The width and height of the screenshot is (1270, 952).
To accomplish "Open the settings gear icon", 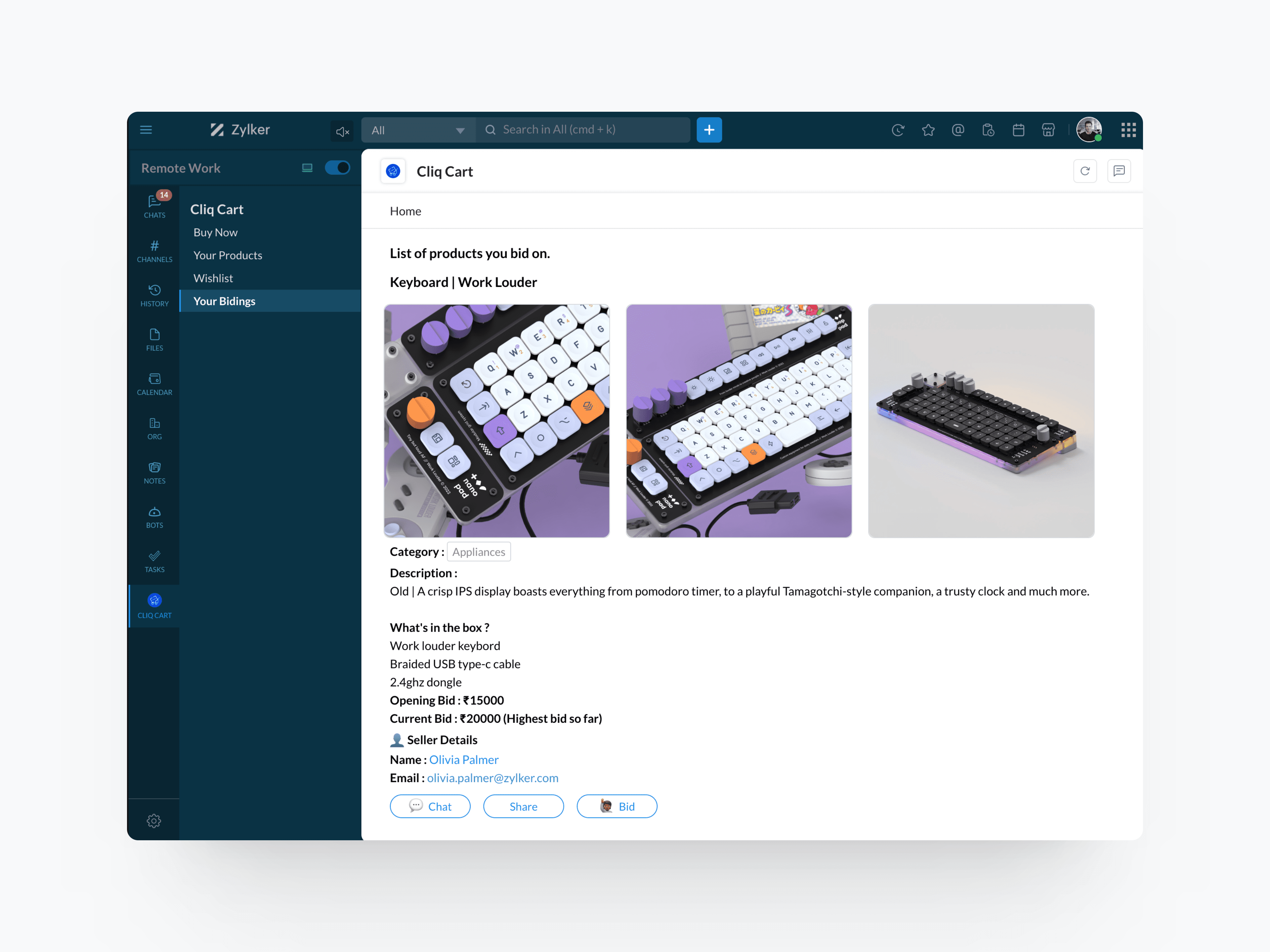I will tap(154, 820).
